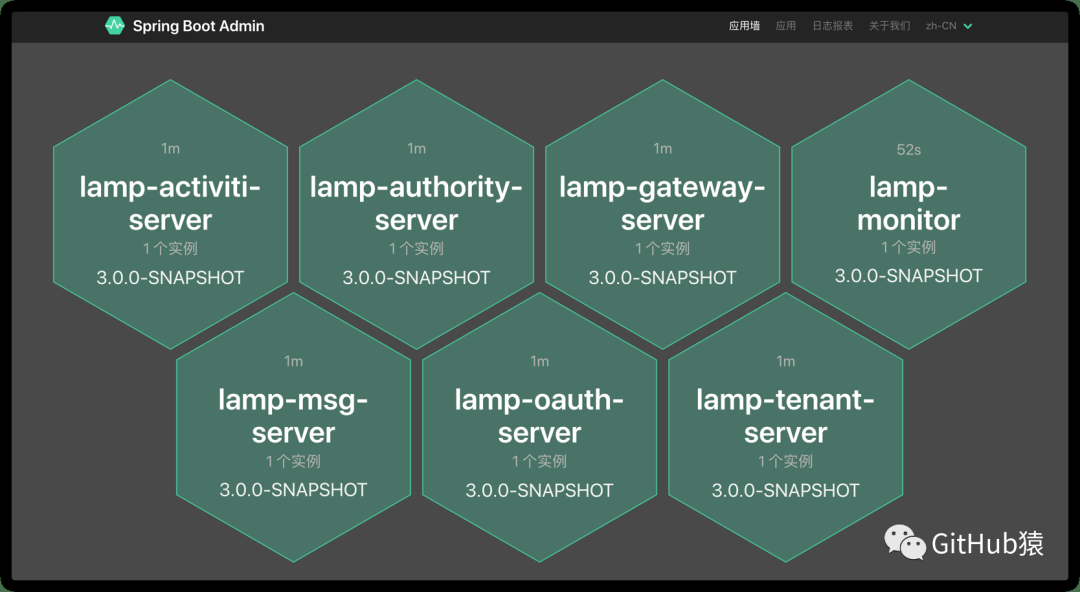Viewport: 1080px width, 592px height.
Task: Click the chevron next to zh-CN
Action: click(968, 26)
